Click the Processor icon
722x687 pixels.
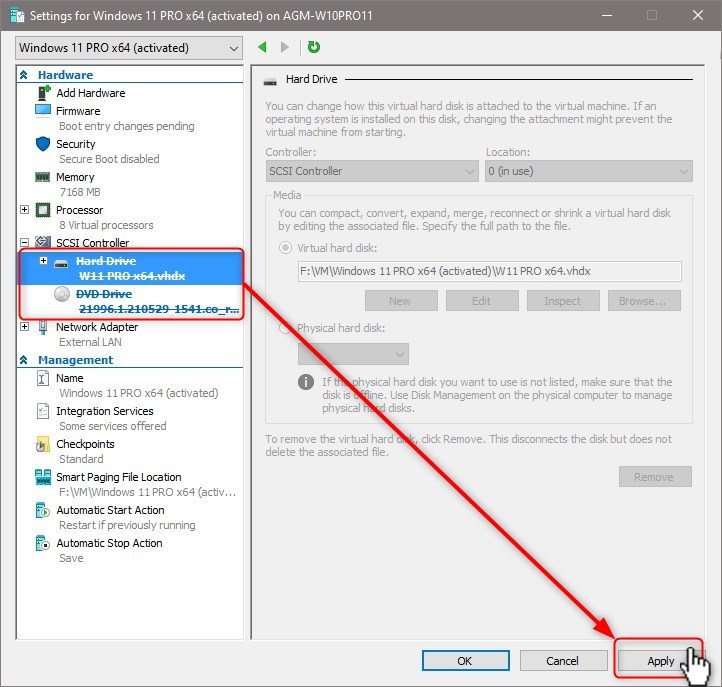[43, 210]
